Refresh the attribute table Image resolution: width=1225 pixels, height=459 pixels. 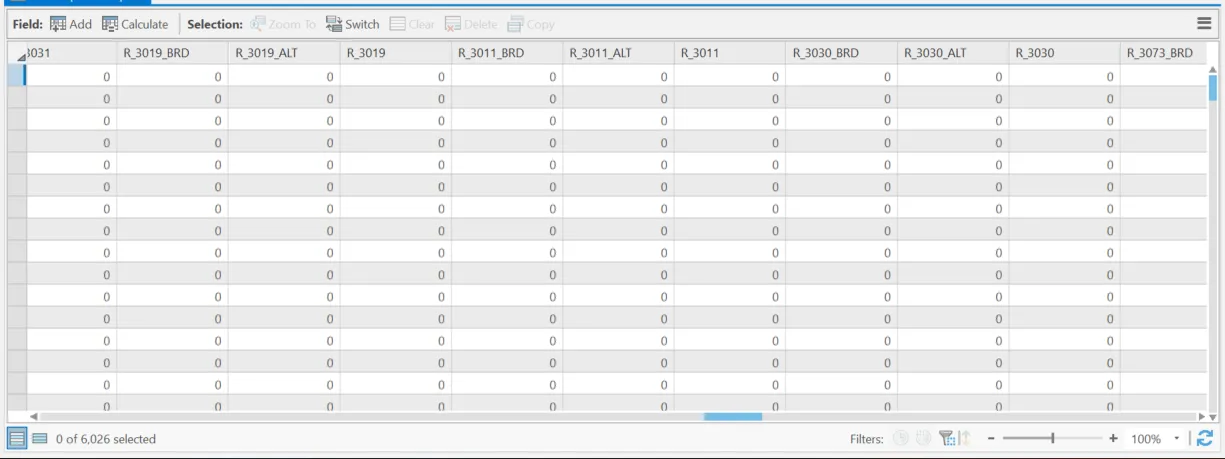click(x=1205, y=438)
